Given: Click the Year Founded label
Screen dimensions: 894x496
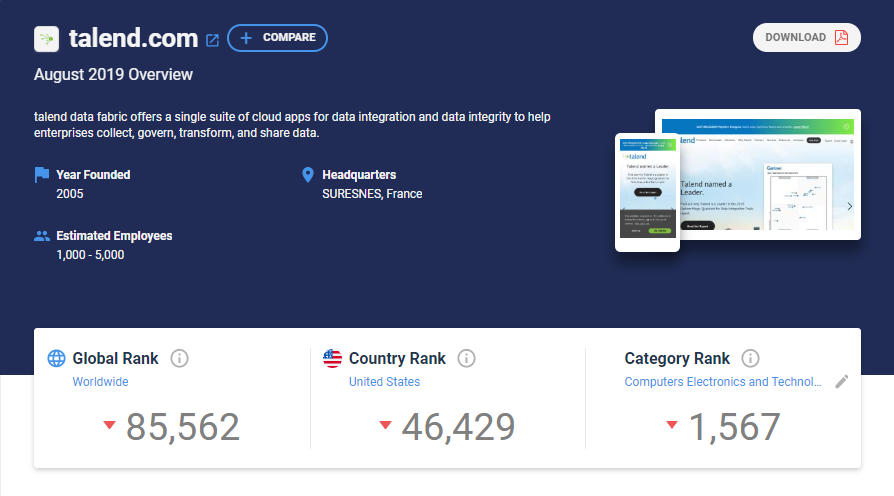Looking at the screenshot, I should [93, 174].
